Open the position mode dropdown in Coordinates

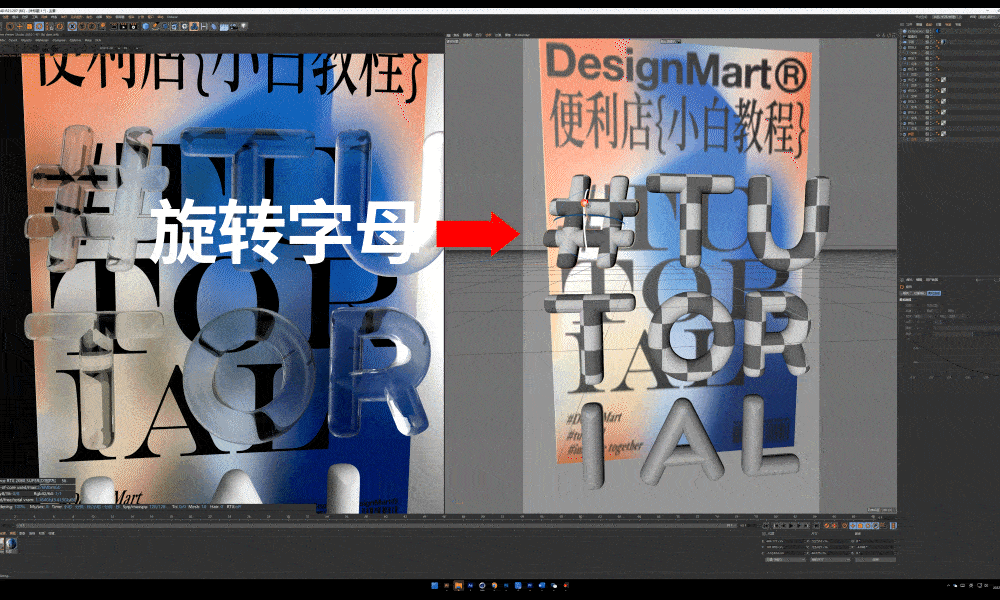pyautogui.click(x=786, y=560)
